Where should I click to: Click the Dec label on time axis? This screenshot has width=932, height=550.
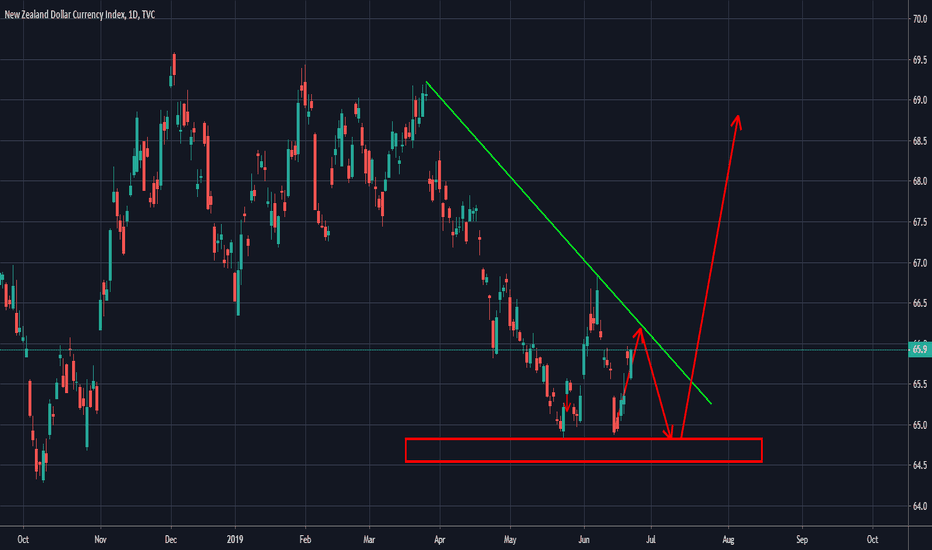[171, 539]
